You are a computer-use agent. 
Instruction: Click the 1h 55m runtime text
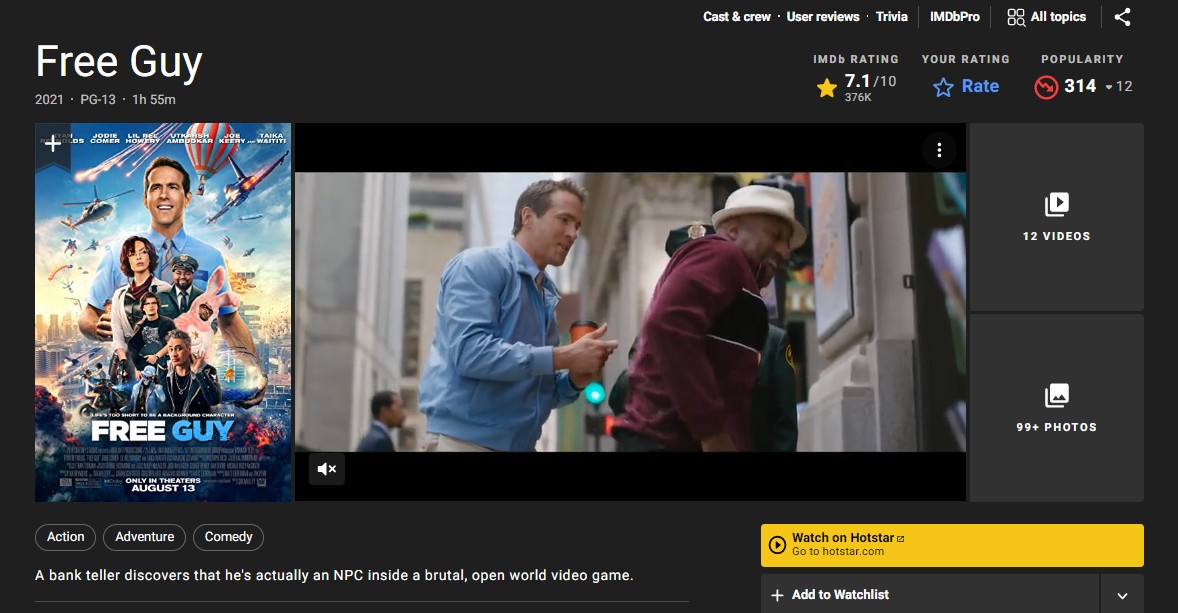pos(154,99)
